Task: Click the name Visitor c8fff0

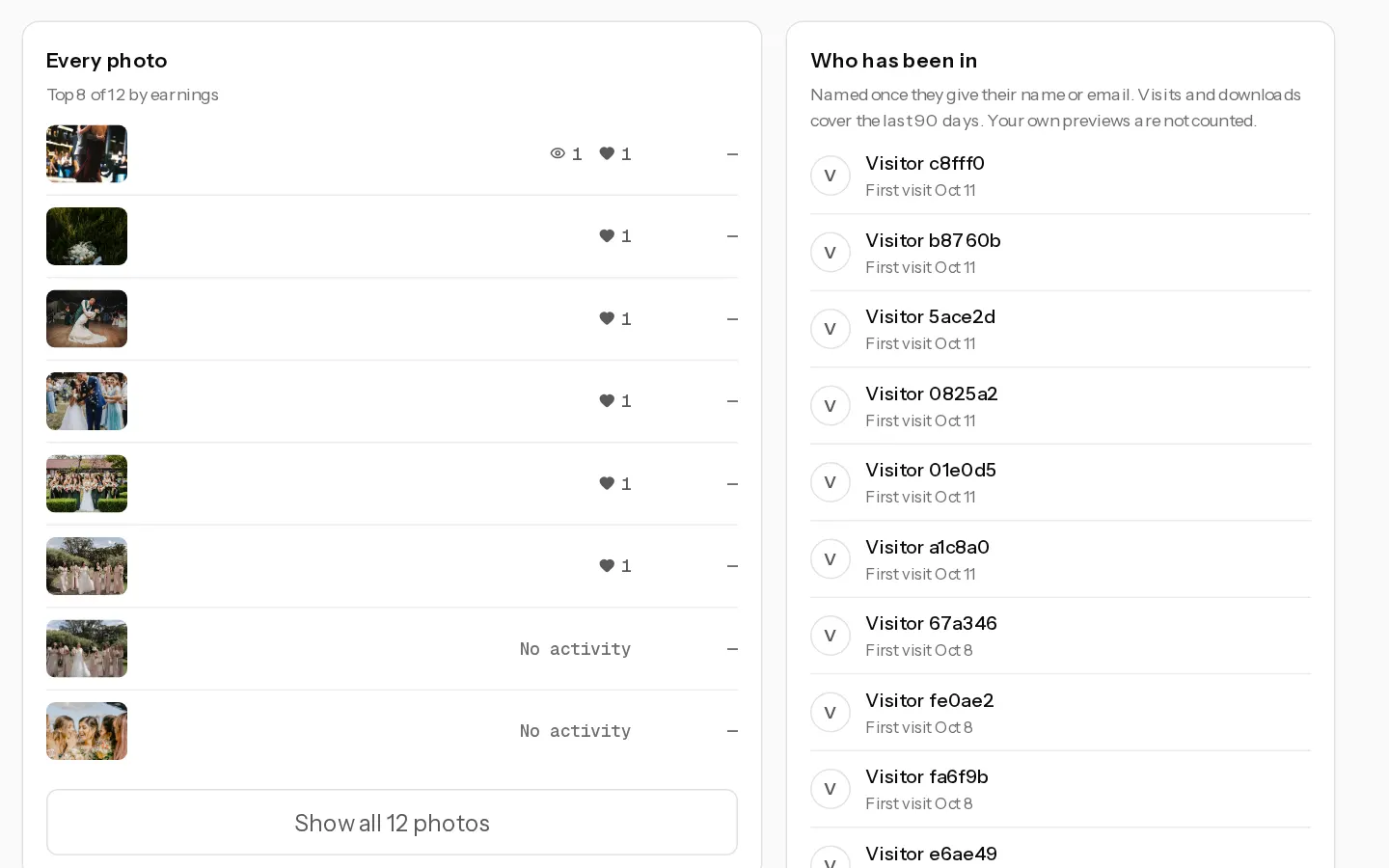Action: point(925,163)
